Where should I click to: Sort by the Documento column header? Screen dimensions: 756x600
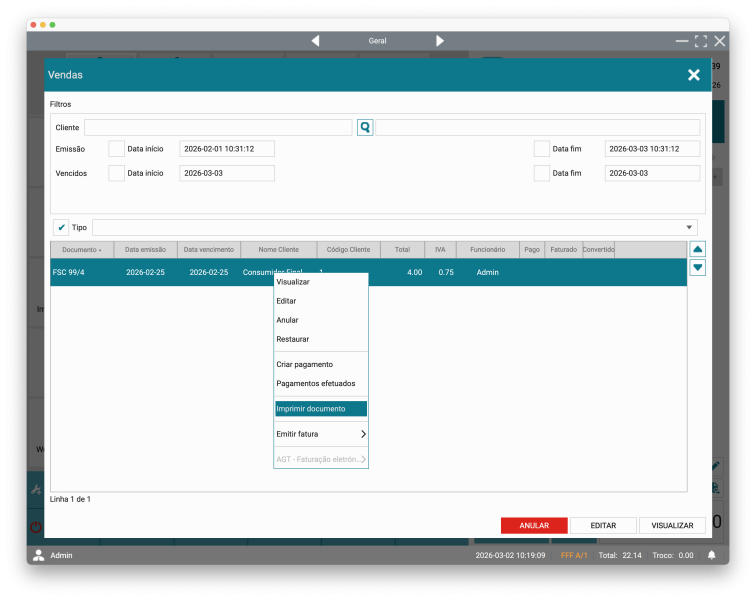82,249
